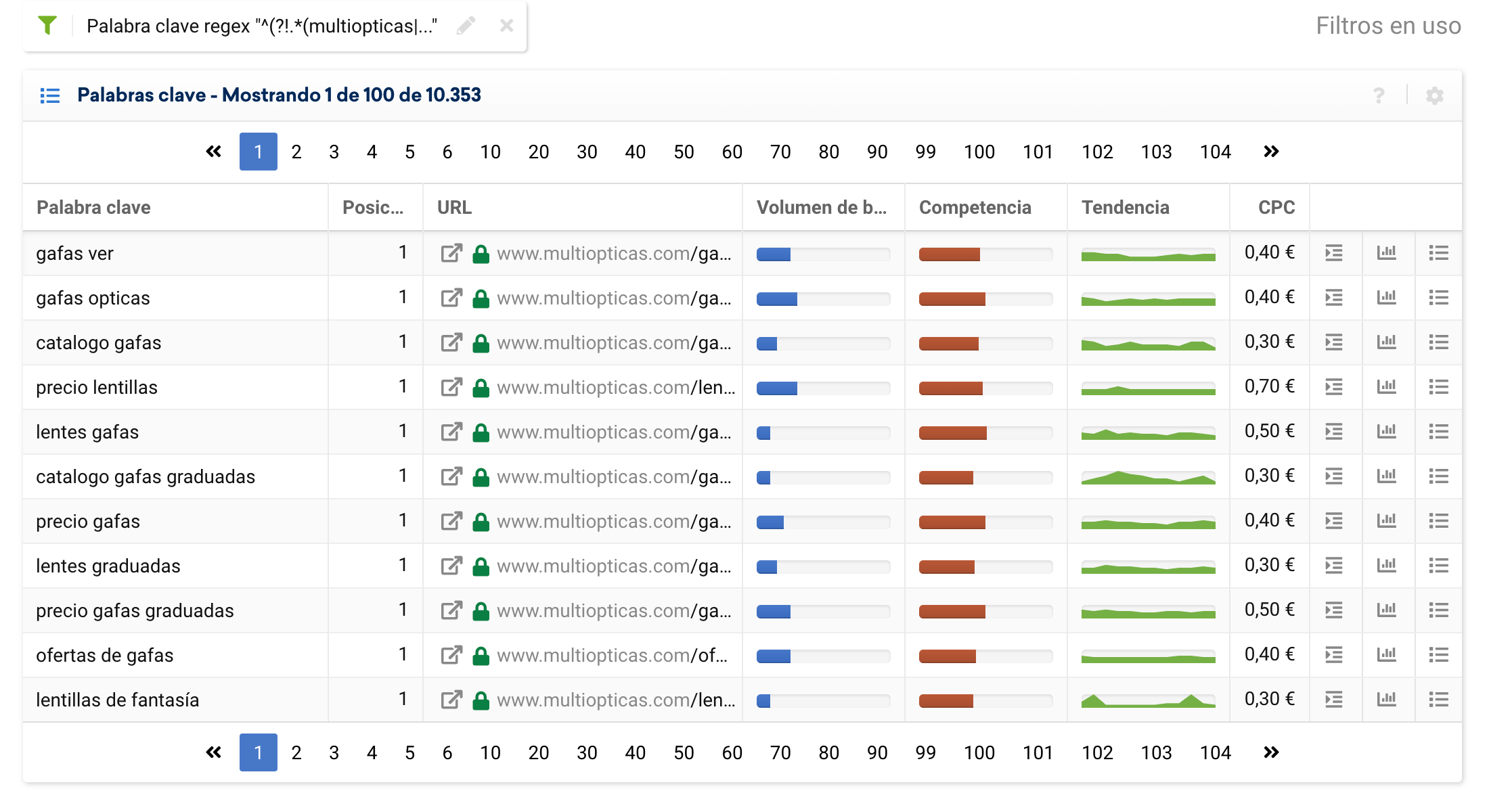The height and width of the screenshot is (812, 1489).
Task: Sort by Tendencia column header
Action: point(1126,207)
